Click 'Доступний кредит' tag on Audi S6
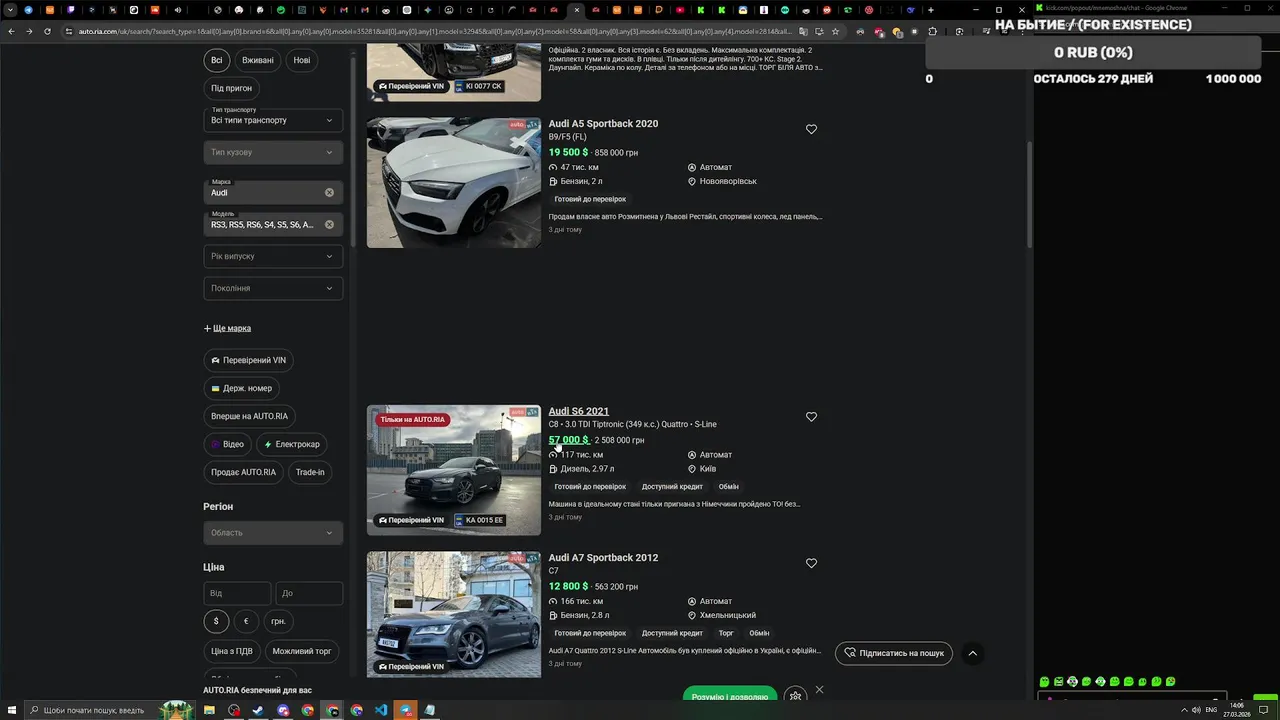1280x720 pixels. [672, 487]
